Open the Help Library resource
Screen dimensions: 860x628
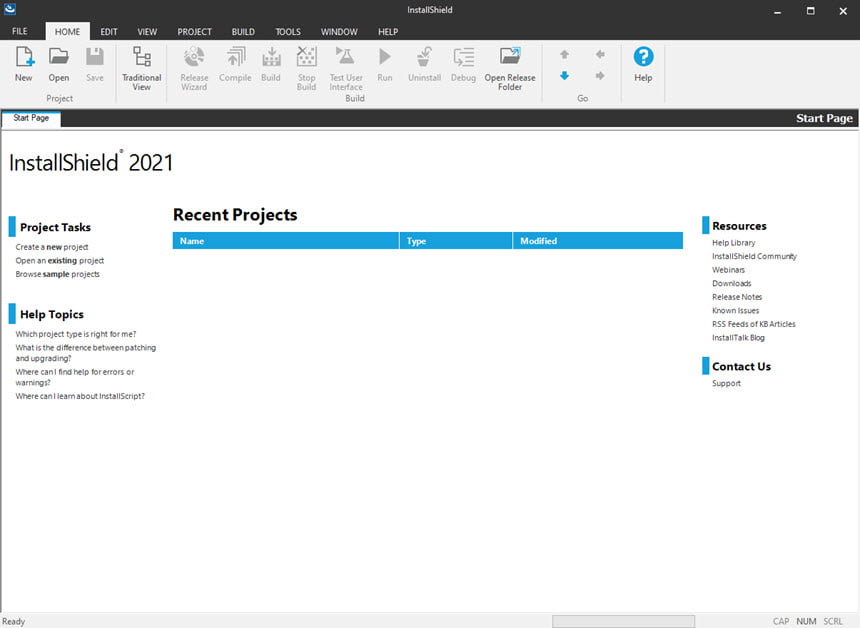[x=733, y=242]
